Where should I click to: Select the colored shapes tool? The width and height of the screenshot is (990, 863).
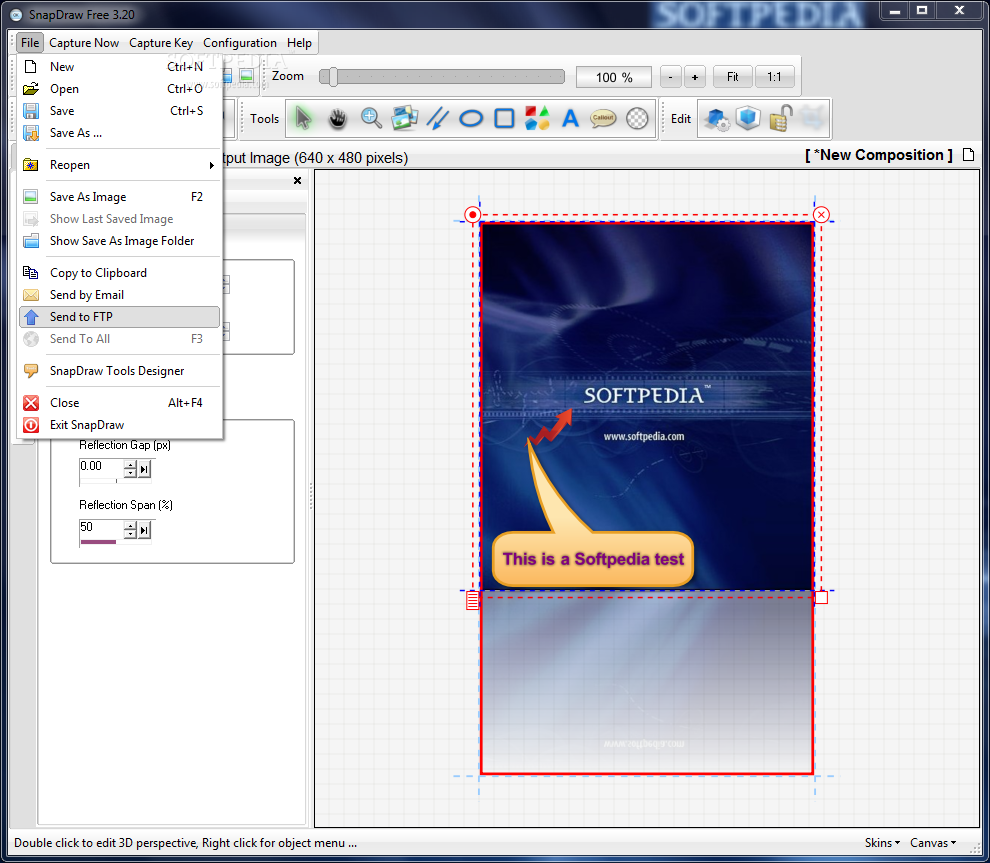click(537, 118)
